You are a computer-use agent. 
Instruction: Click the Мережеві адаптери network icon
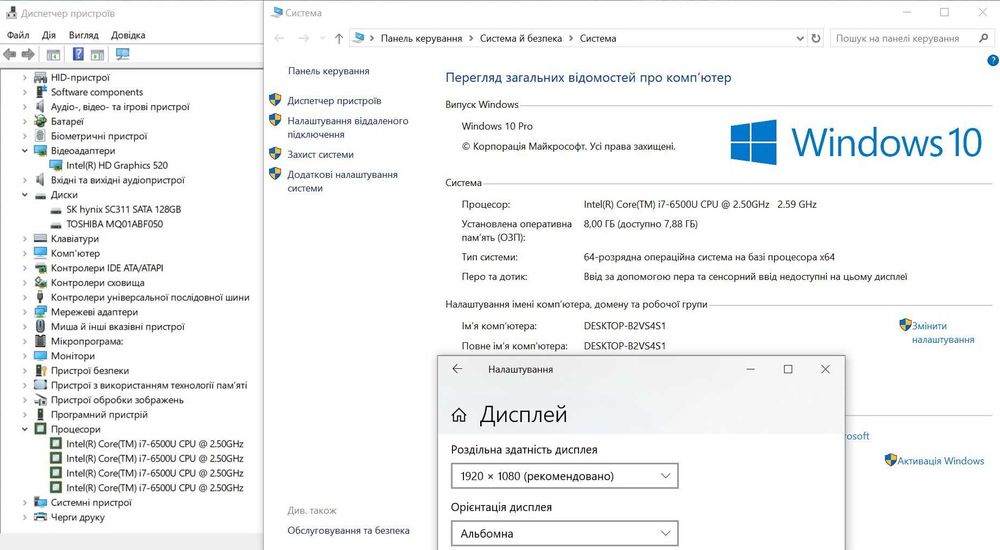tap(40, 312)
